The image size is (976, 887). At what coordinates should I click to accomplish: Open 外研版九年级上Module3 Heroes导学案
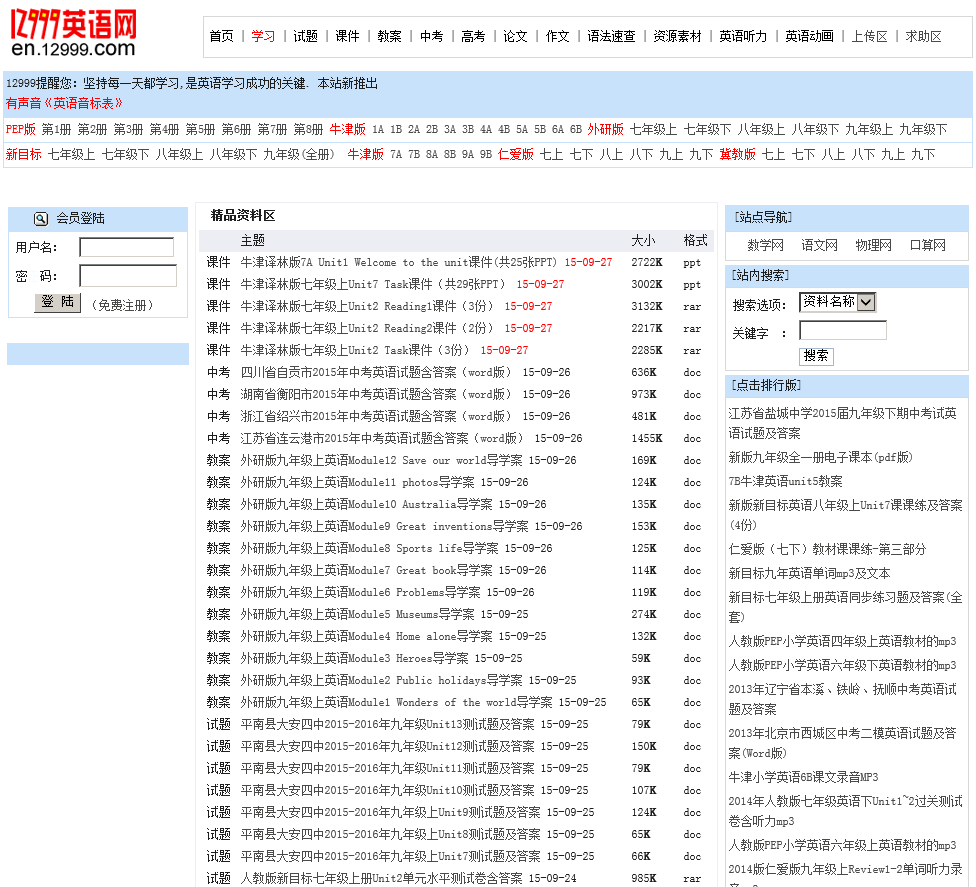354,659
